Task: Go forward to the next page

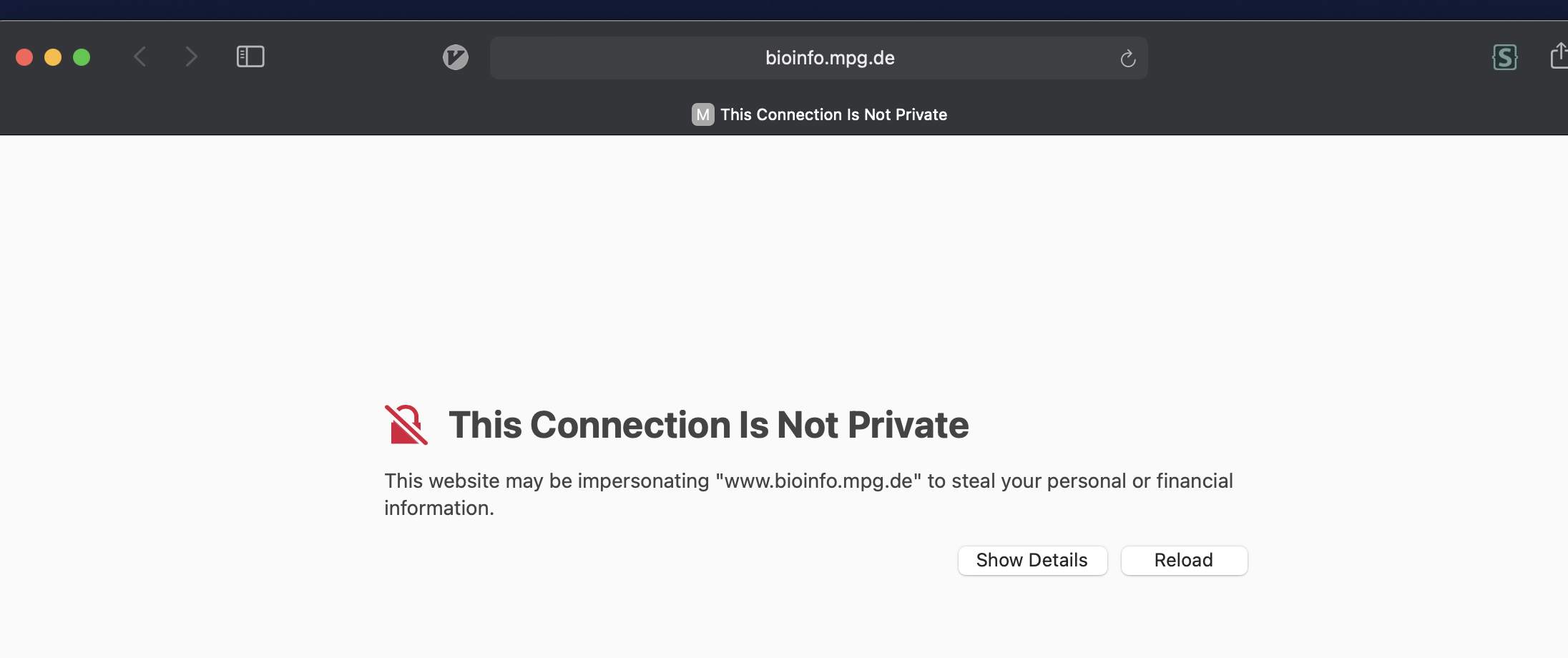Action: [191, 57]
